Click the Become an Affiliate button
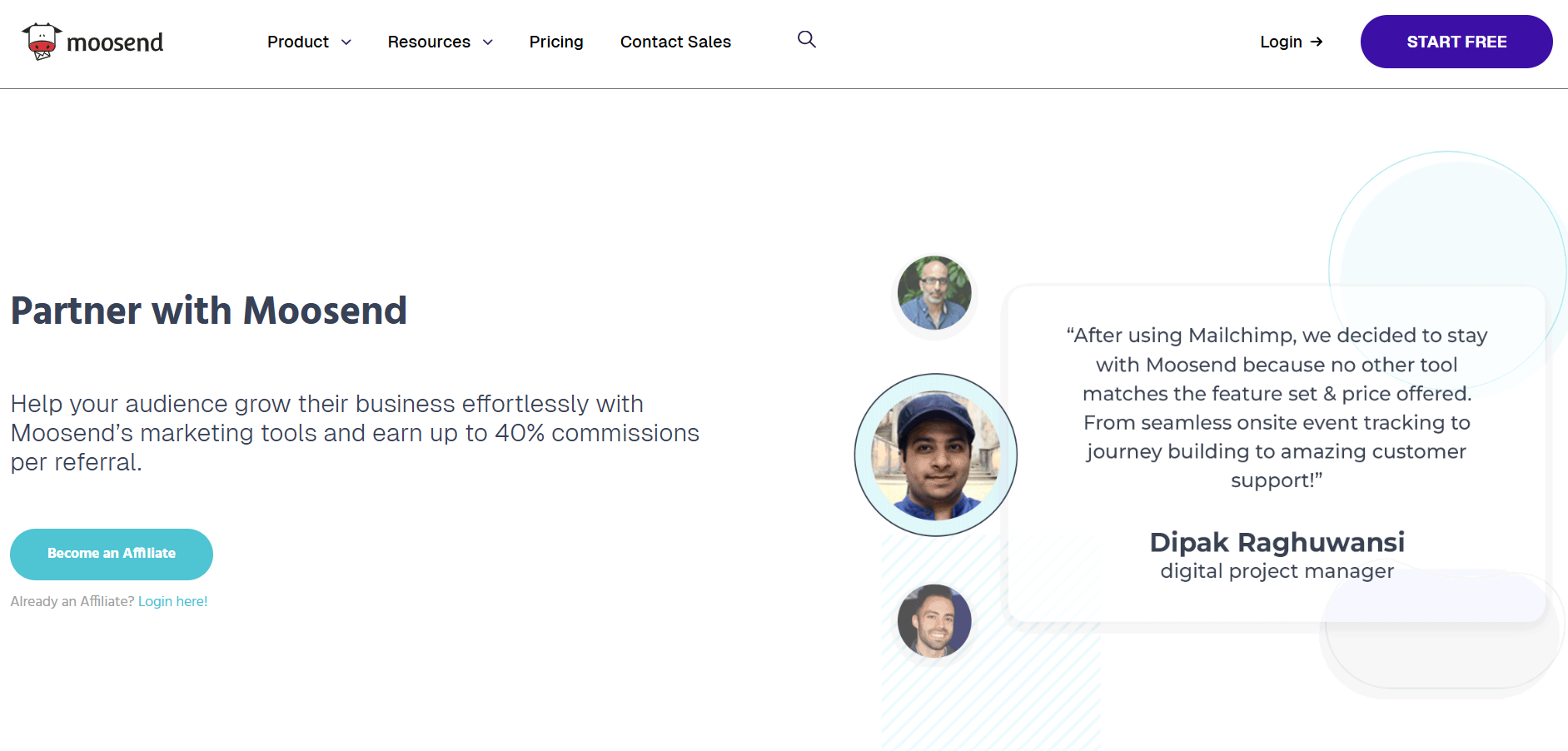This screenshot has width=1568, height=751. [x=112, y=554]
